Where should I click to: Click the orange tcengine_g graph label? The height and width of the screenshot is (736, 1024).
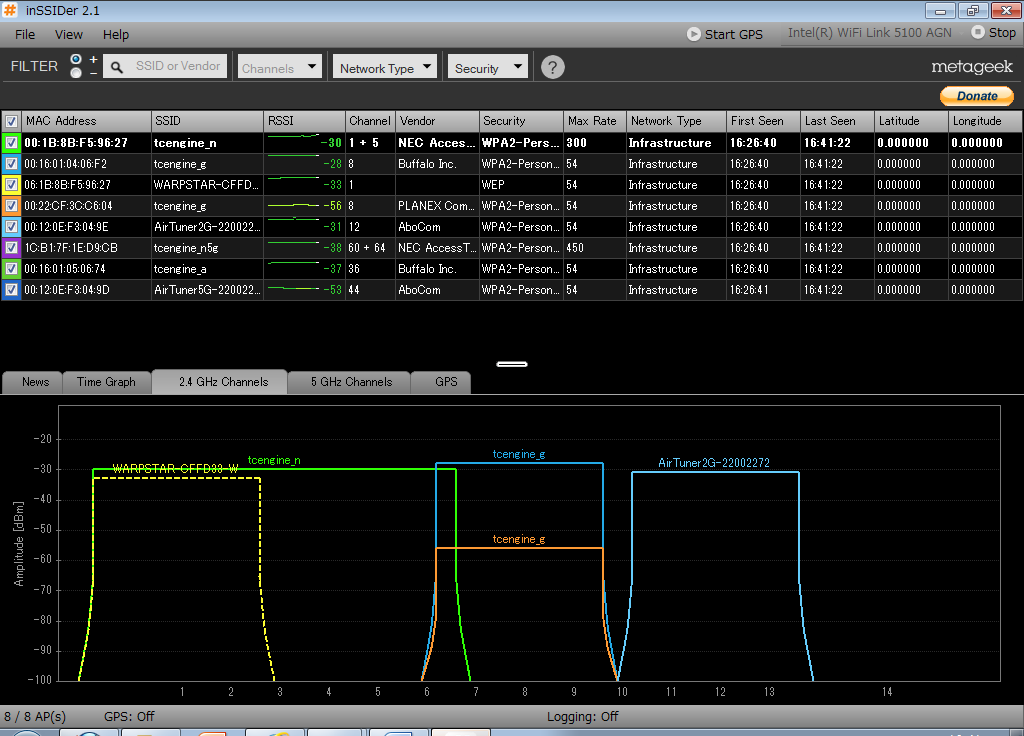pos(519,539)
